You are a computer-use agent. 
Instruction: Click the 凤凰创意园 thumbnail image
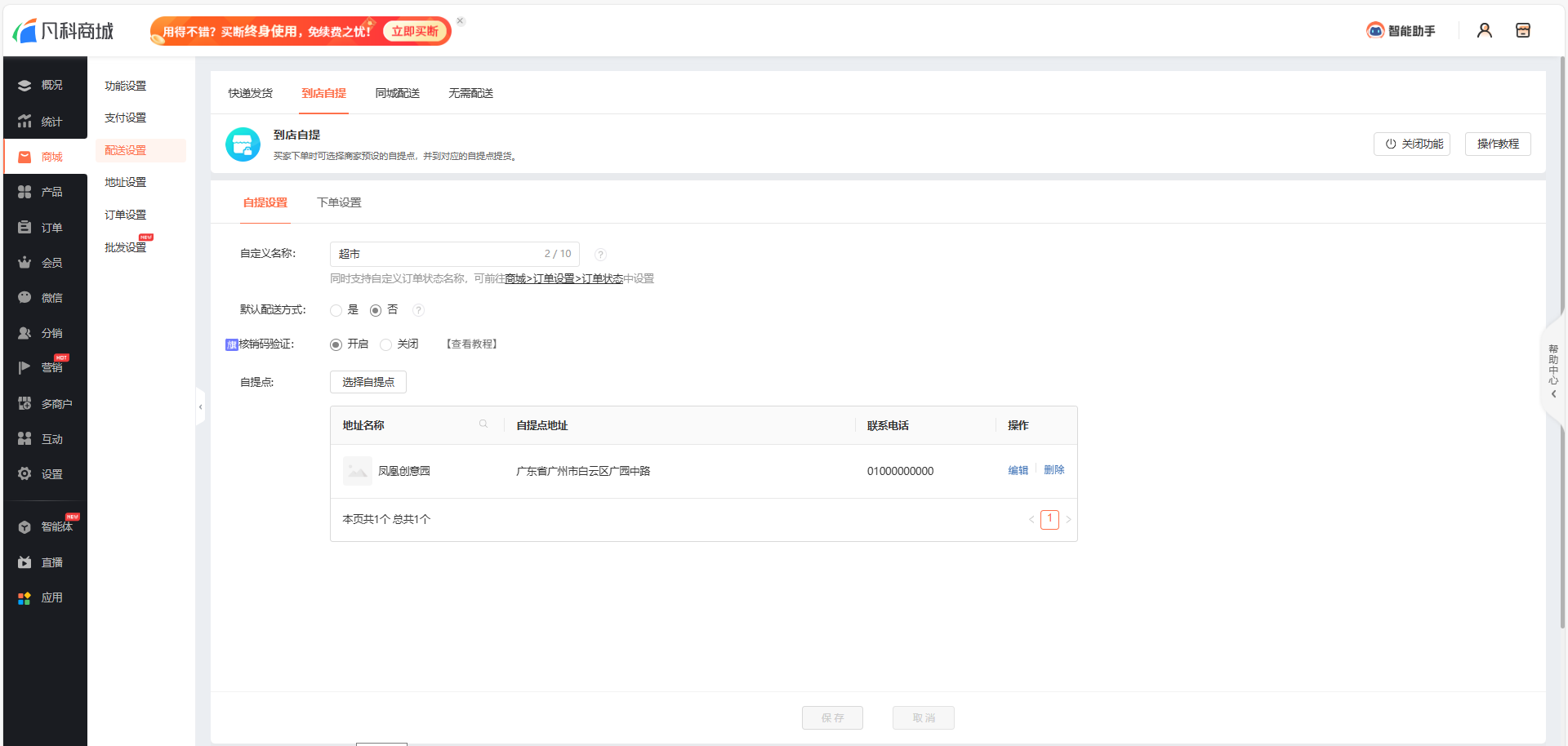[357, 471]
